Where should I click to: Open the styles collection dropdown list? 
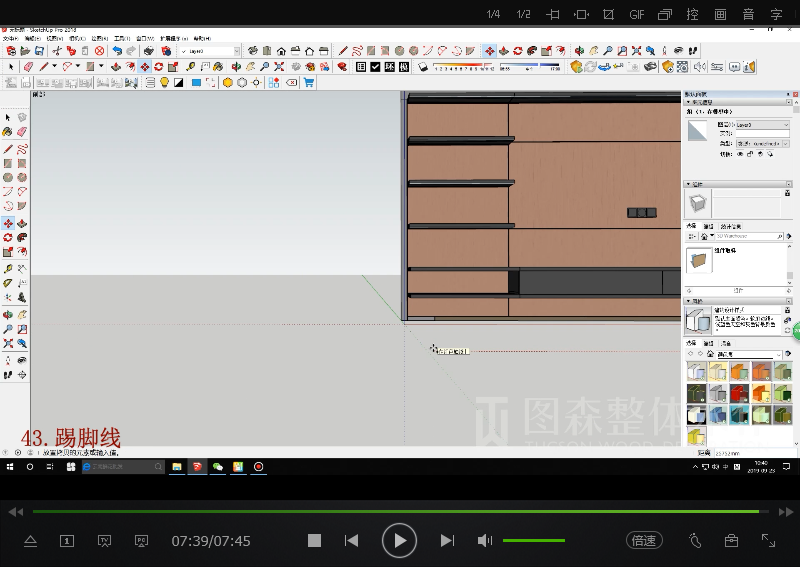pyautogui.click(x=780, y=355)
